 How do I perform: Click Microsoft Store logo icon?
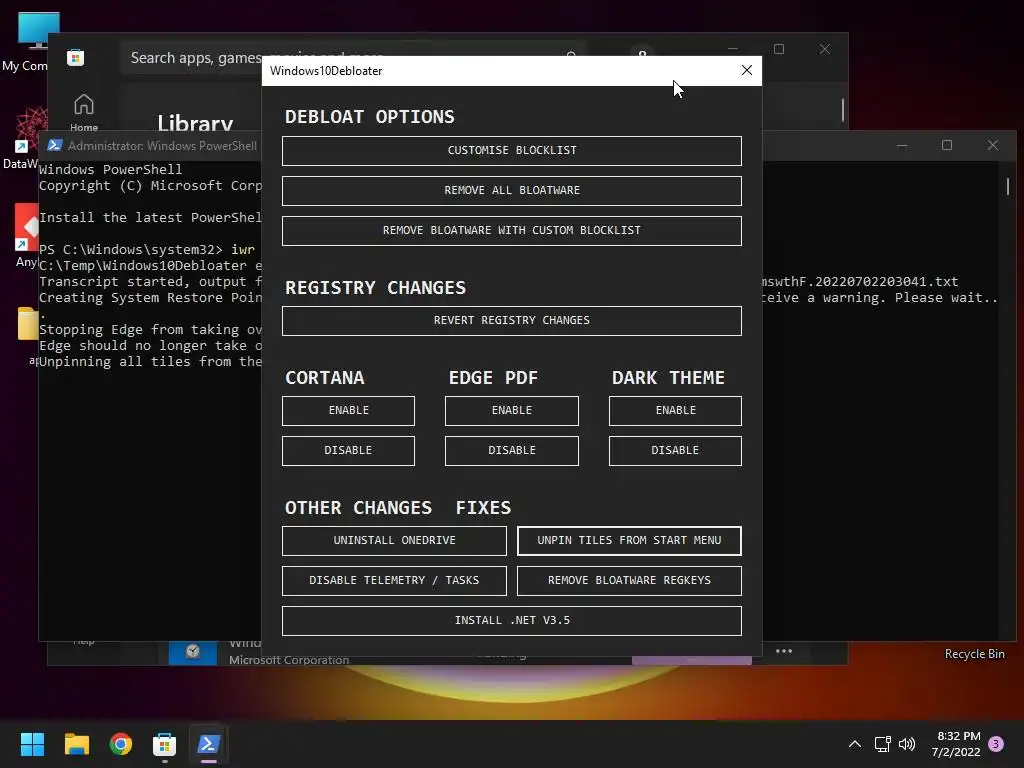[76, 57]
